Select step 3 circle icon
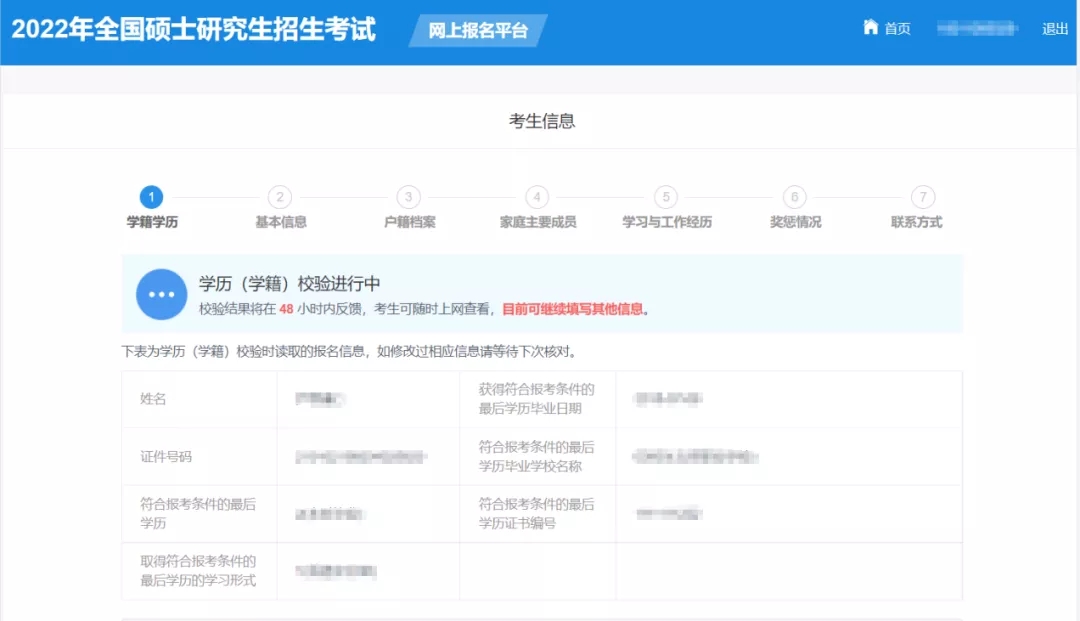Screen dimensions: 1080x621 point(408,197)
